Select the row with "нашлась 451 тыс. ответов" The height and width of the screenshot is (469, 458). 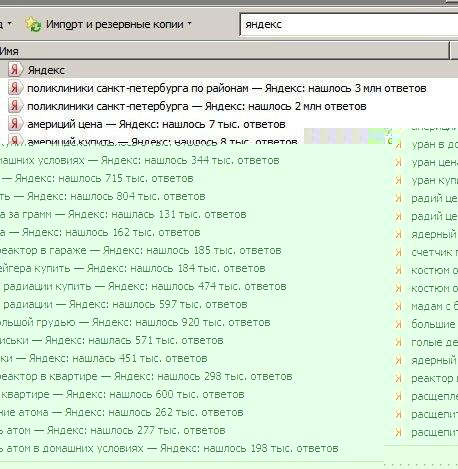(x=104, y=358)
